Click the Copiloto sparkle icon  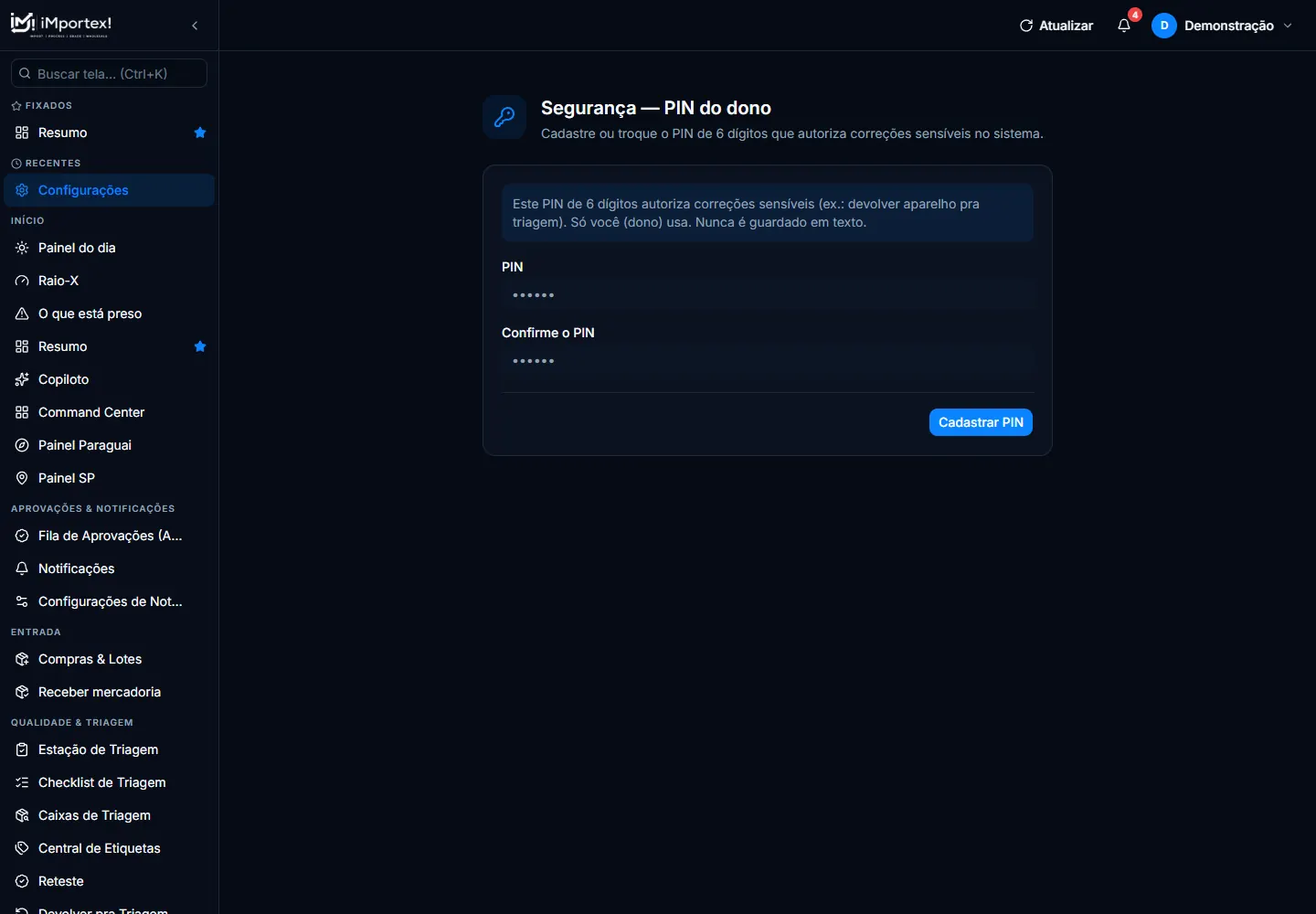coord(22,379)
